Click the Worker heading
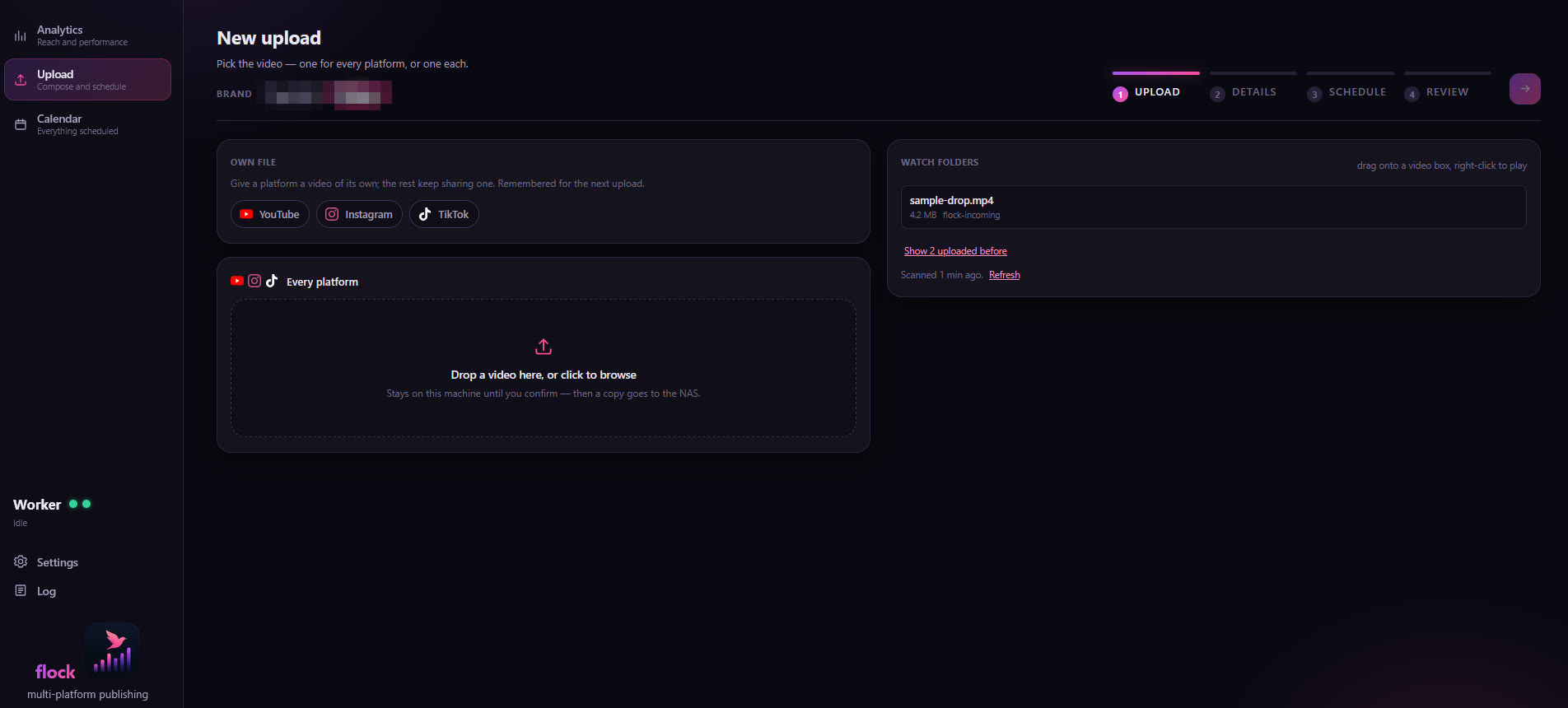The width and height of the screenshot is (1568, 708). 37,505
